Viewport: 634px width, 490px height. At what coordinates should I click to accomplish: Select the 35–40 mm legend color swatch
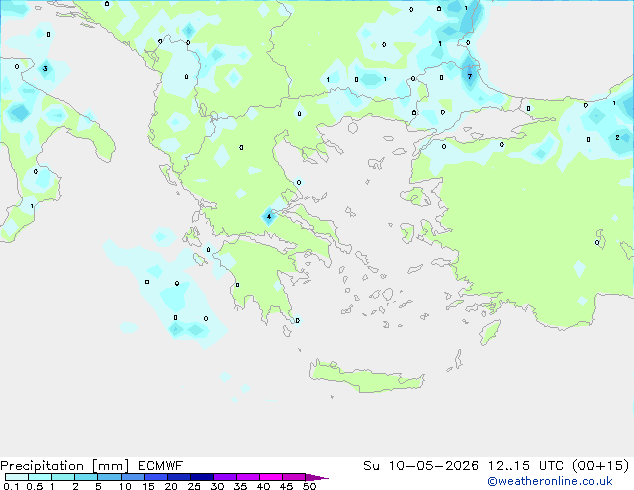tap(248, 477)
